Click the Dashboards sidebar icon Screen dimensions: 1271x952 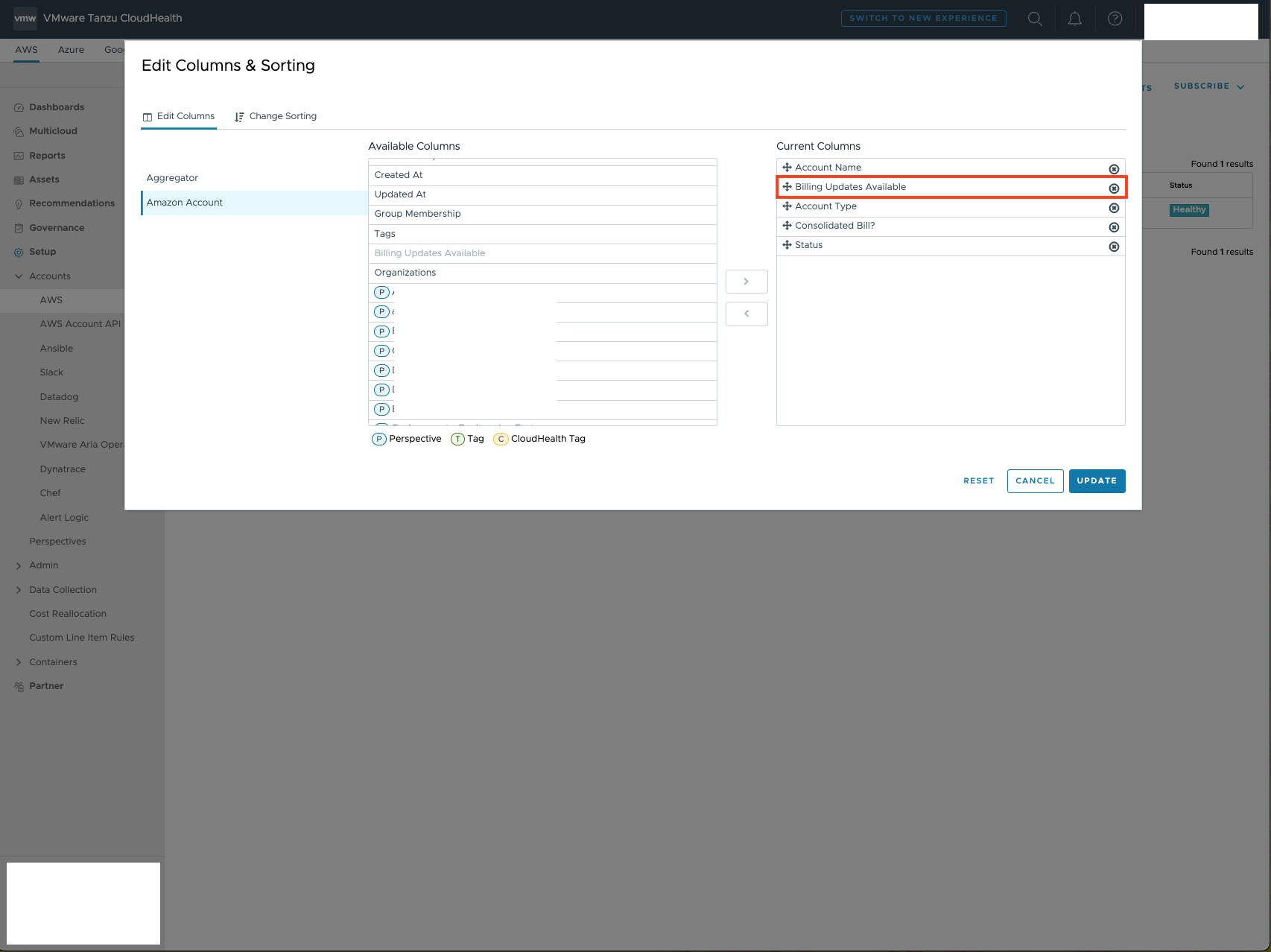[19, 107]
